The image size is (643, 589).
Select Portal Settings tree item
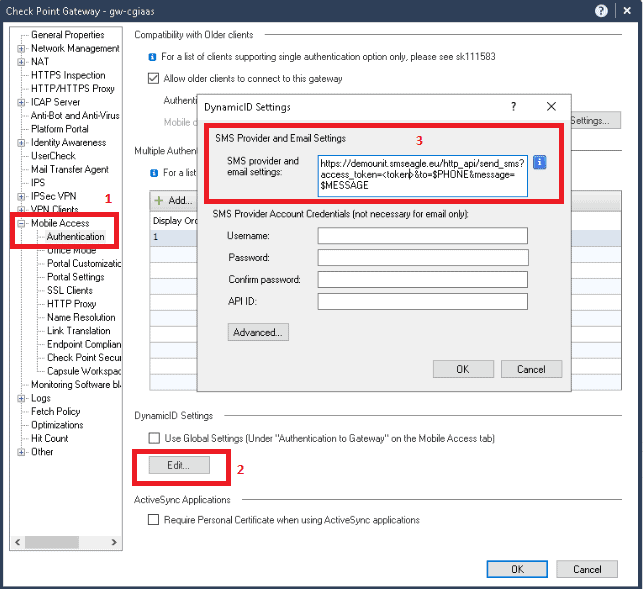(x=75, y=277)
